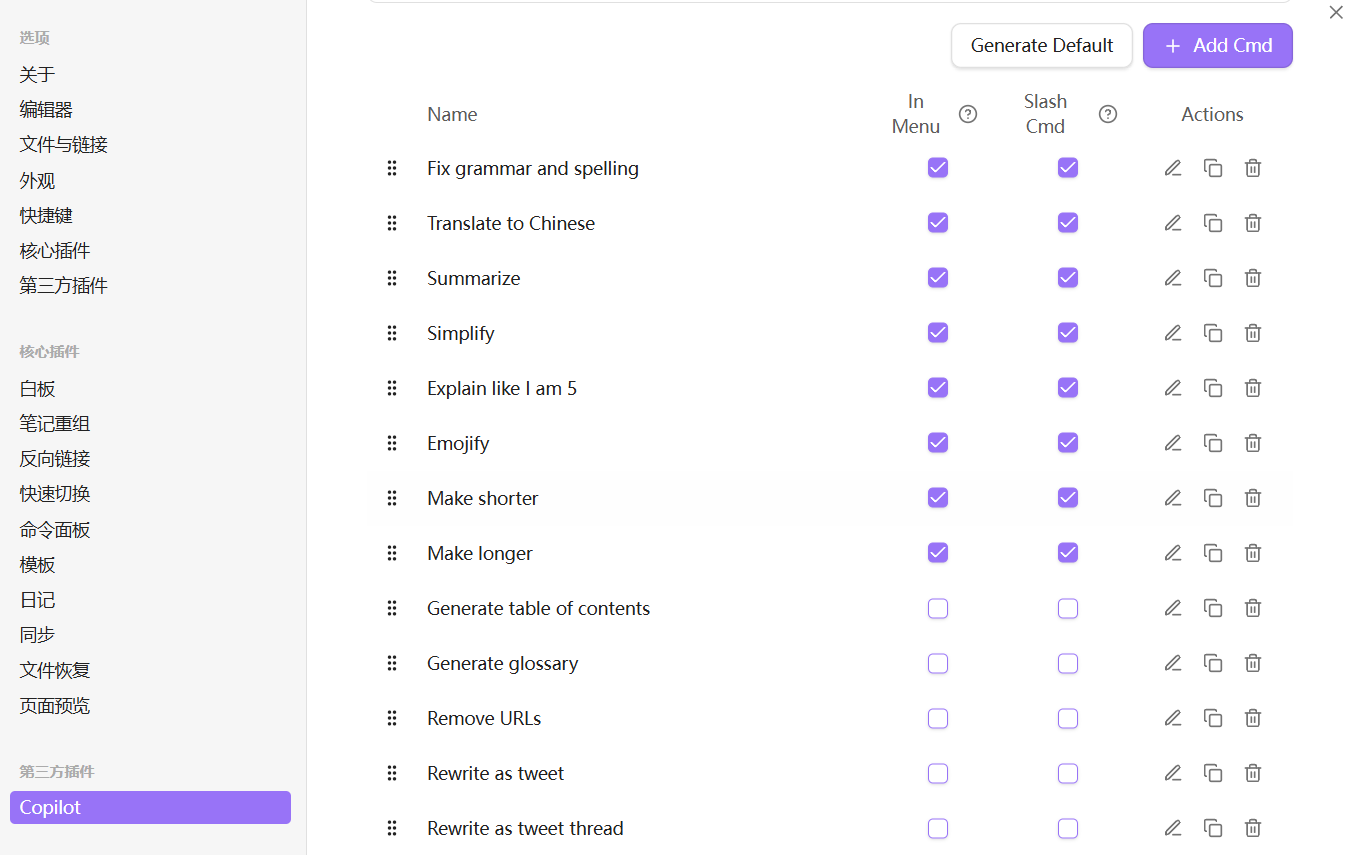Copy the Make longer command

[x=1213, y=553]
